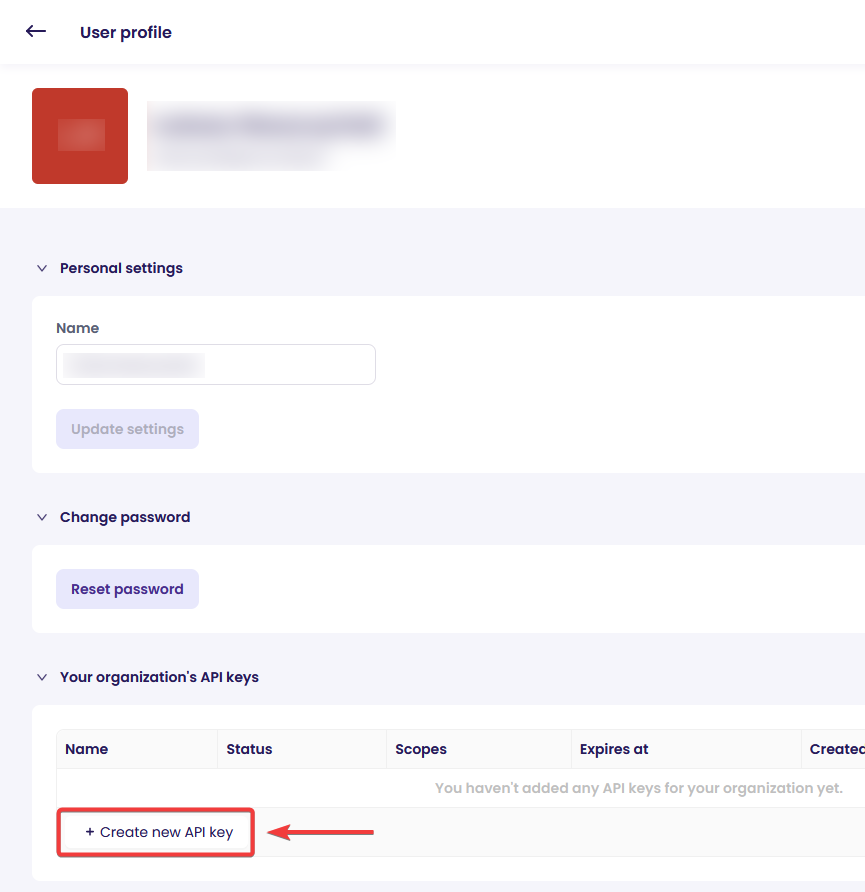865x892 pixels.
Task: Collapse the Personal settings chevron
Action: [42, 268]
